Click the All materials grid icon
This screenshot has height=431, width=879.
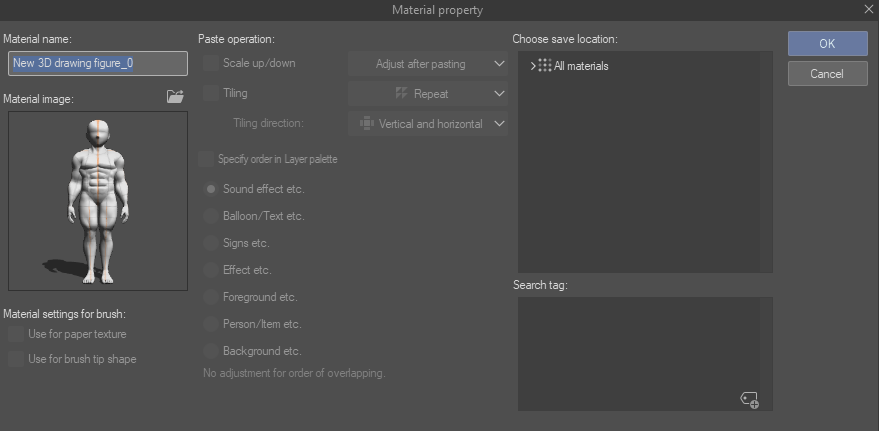tap(545, 66)
